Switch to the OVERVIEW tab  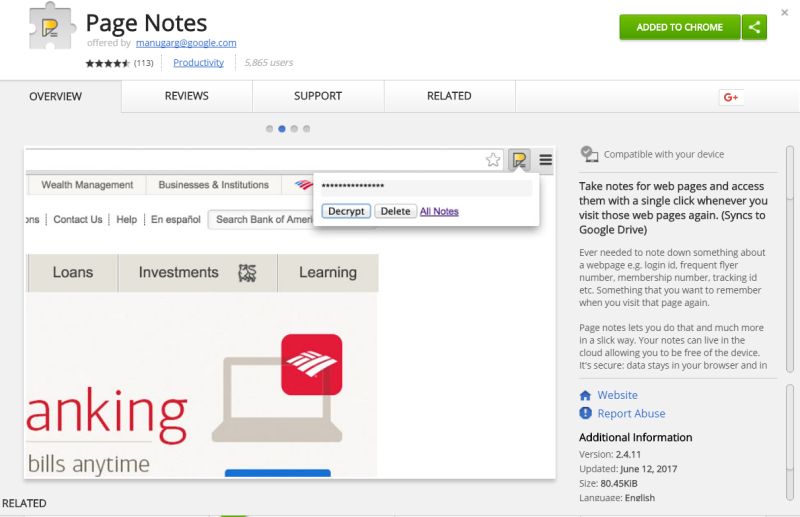55,96
